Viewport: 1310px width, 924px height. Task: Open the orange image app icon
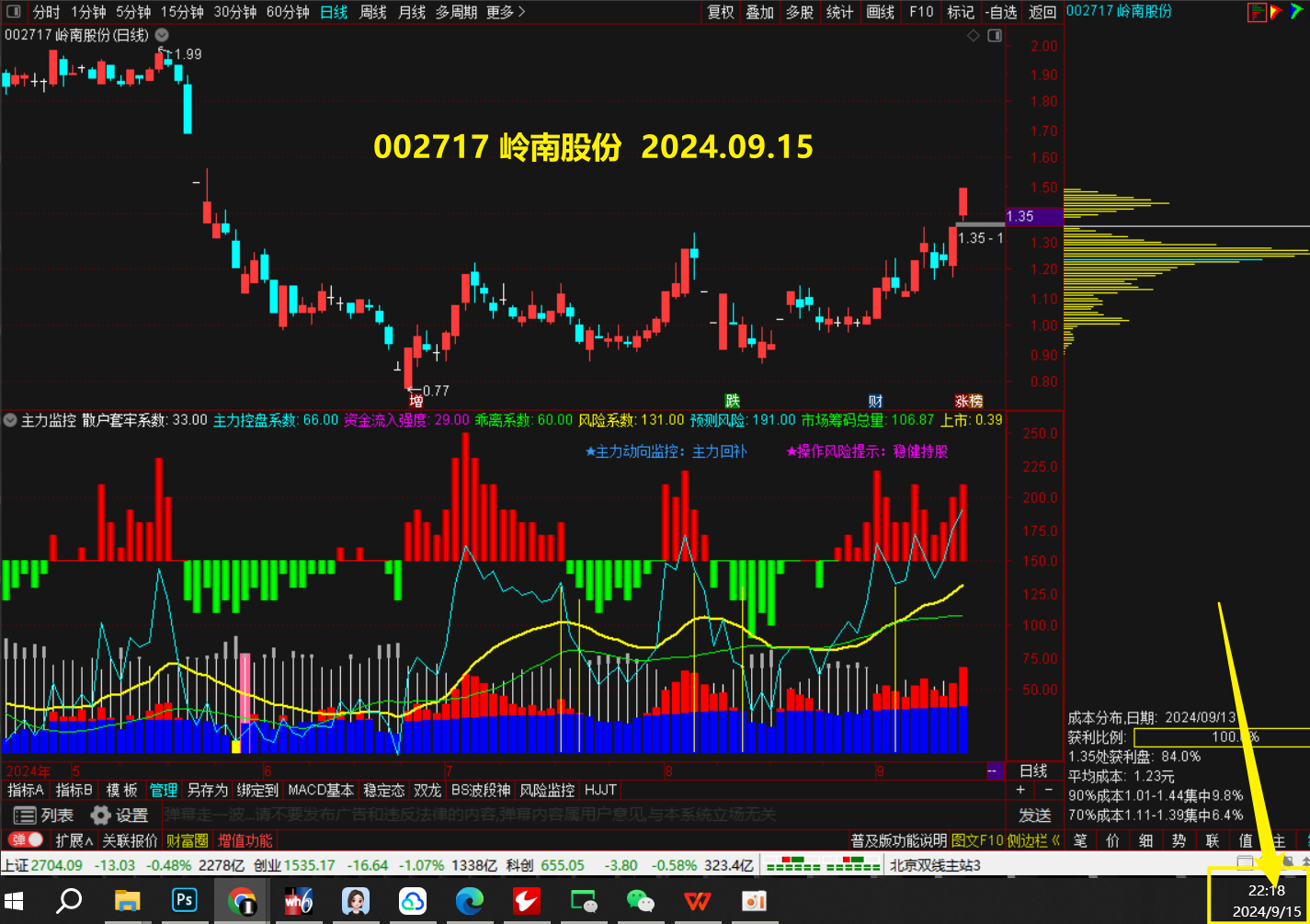point(754,900)
